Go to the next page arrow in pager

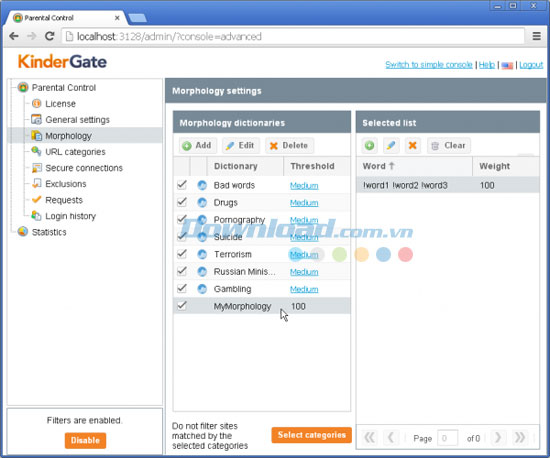coord(498,438)
